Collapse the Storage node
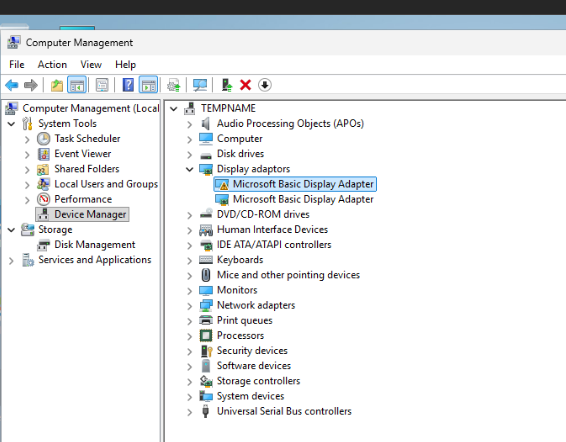This screenshot has width=566, height=442. click(x=12, y=230)
